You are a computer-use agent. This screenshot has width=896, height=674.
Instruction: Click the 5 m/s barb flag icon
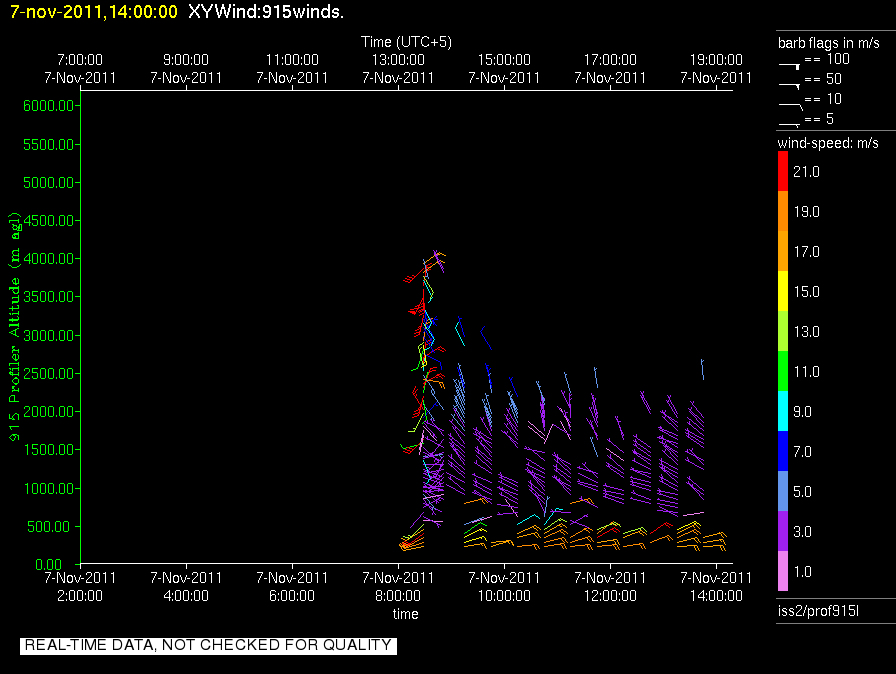(x=789, y=124)
